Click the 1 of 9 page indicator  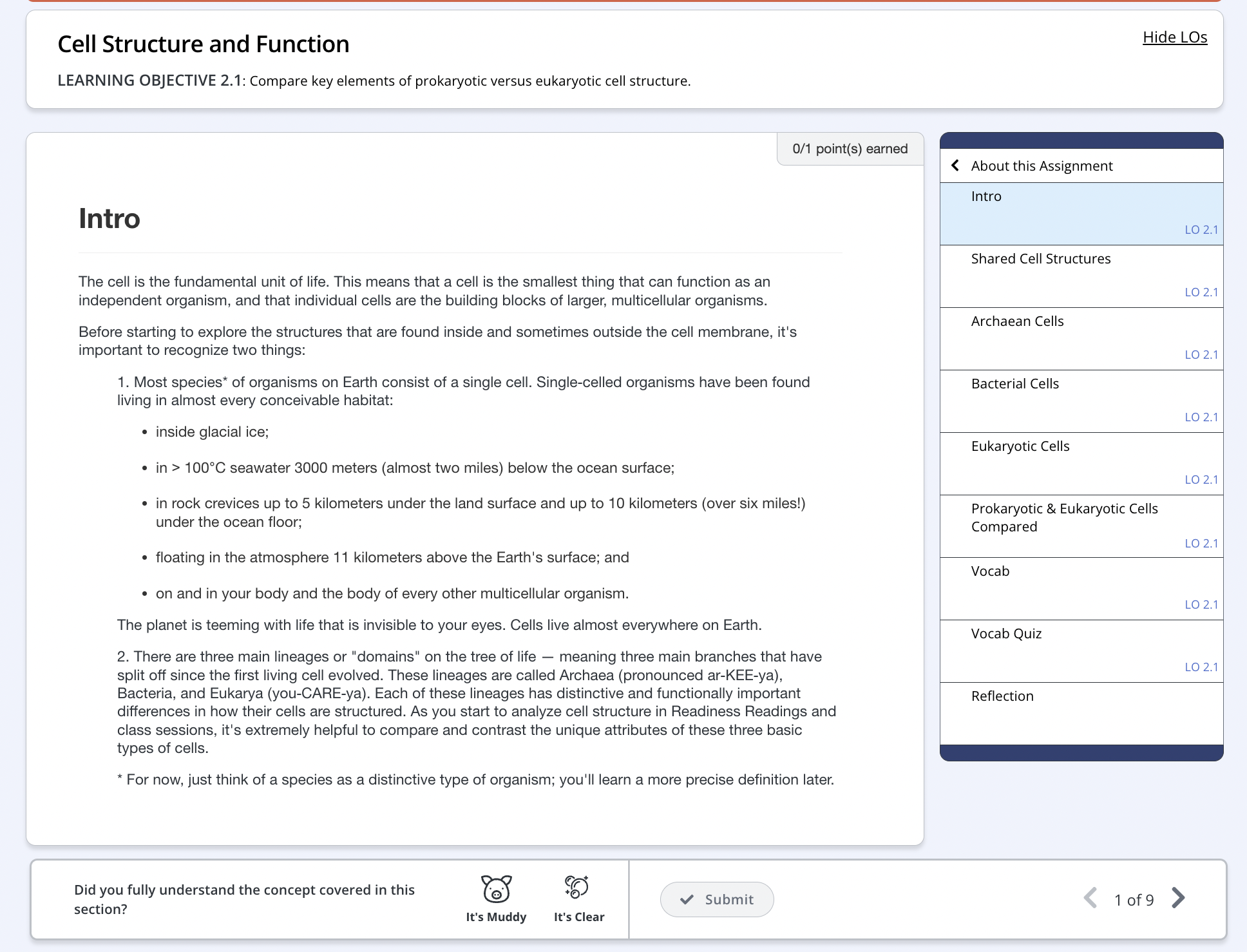click(1134, 900)
